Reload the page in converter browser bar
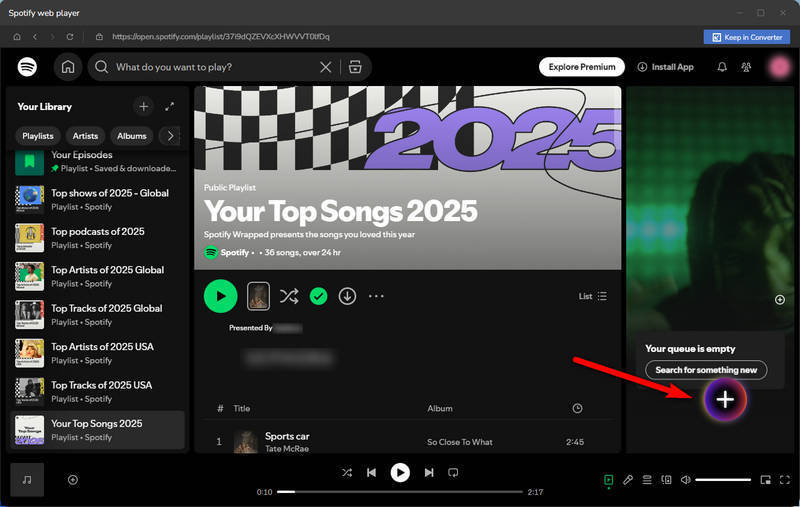The image size is (800, 507). pos(70,37)
